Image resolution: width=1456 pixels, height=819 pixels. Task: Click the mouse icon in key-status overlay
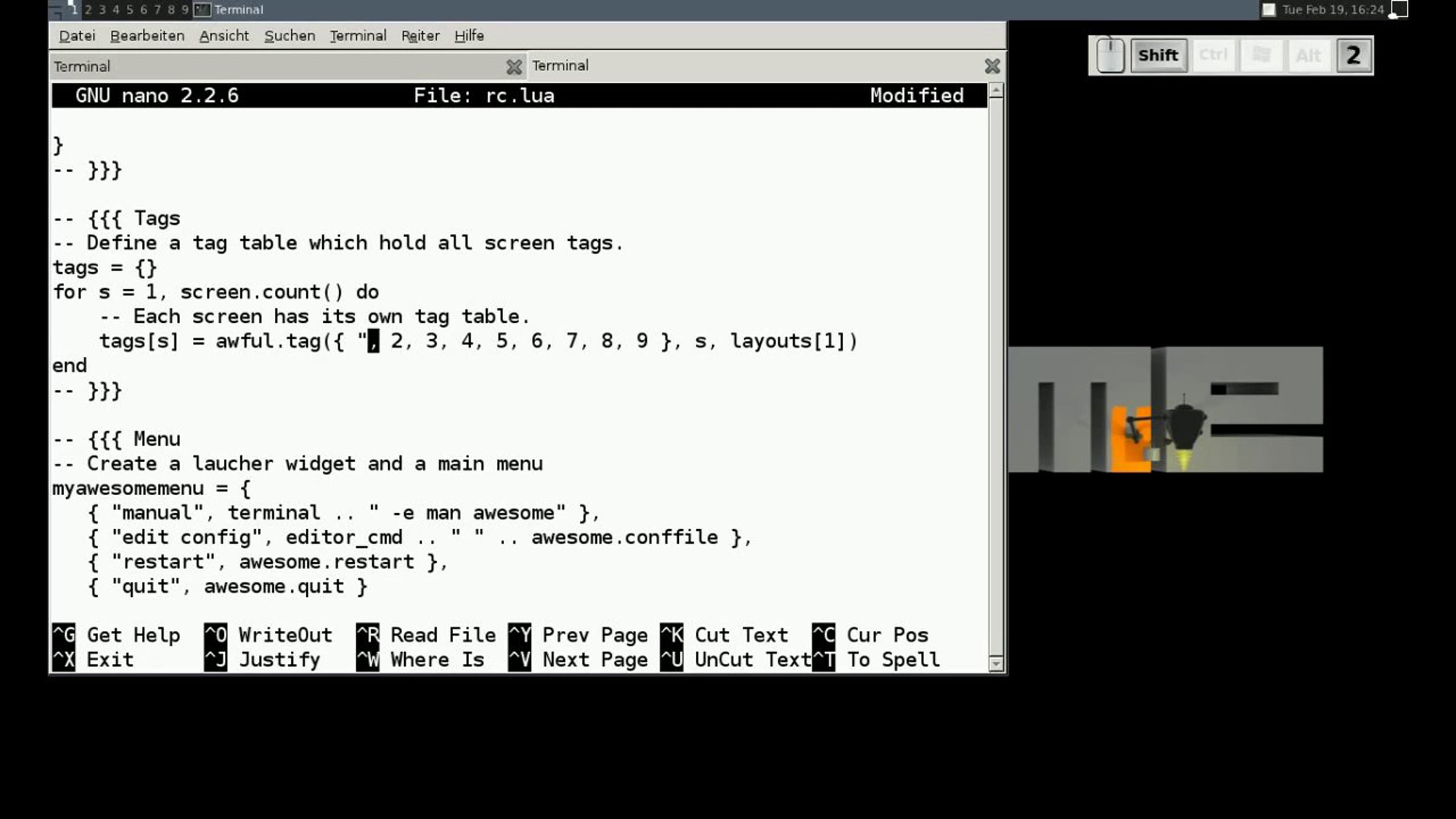click(1110, 56)
